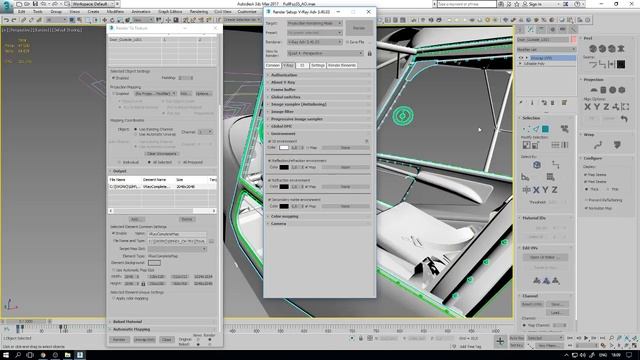
Task: Click Render button in Render To Texture
Action: pos(119,340)
